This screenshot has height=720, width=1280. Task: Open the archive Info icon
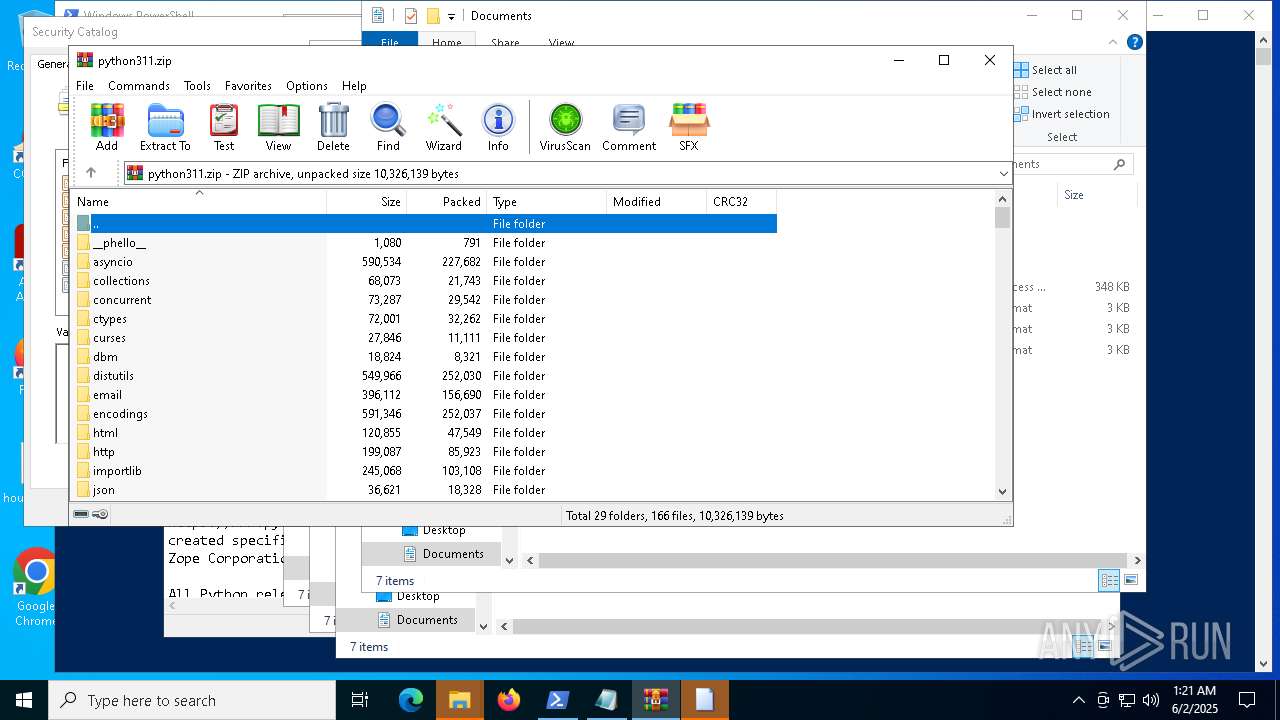[498, 127]
